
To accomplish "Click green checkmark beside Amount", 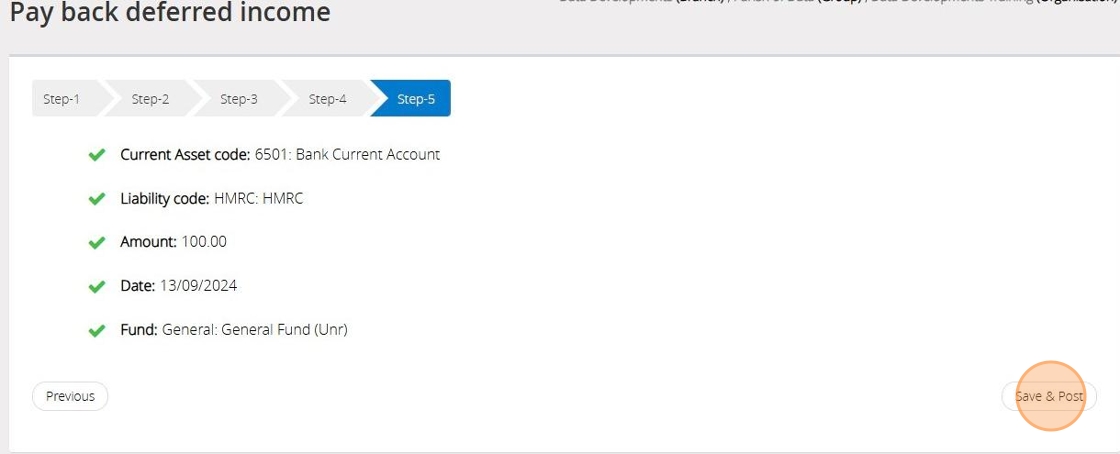I will coord(97,243).
